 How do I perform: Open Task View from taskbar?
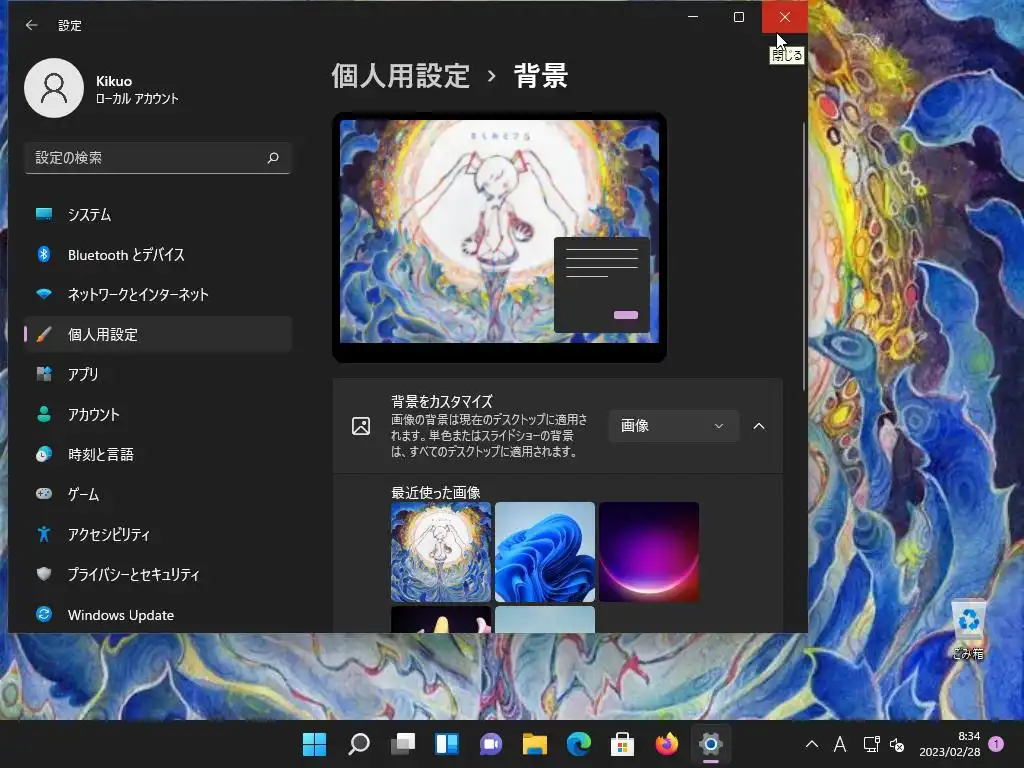(403, 744)
